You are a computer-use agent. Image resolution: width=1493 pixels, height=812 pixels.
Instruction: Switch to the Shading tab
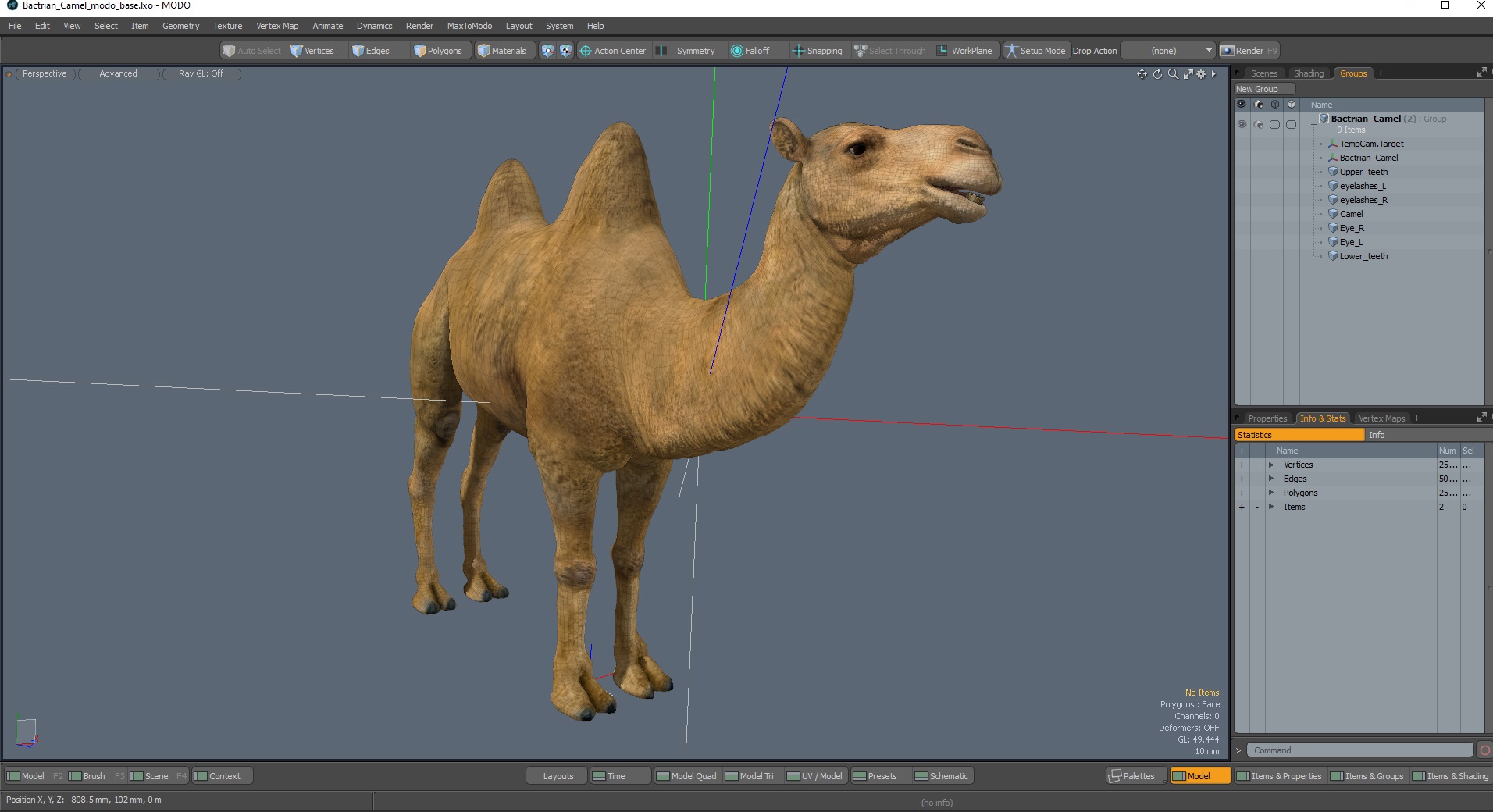(1308, 73)
